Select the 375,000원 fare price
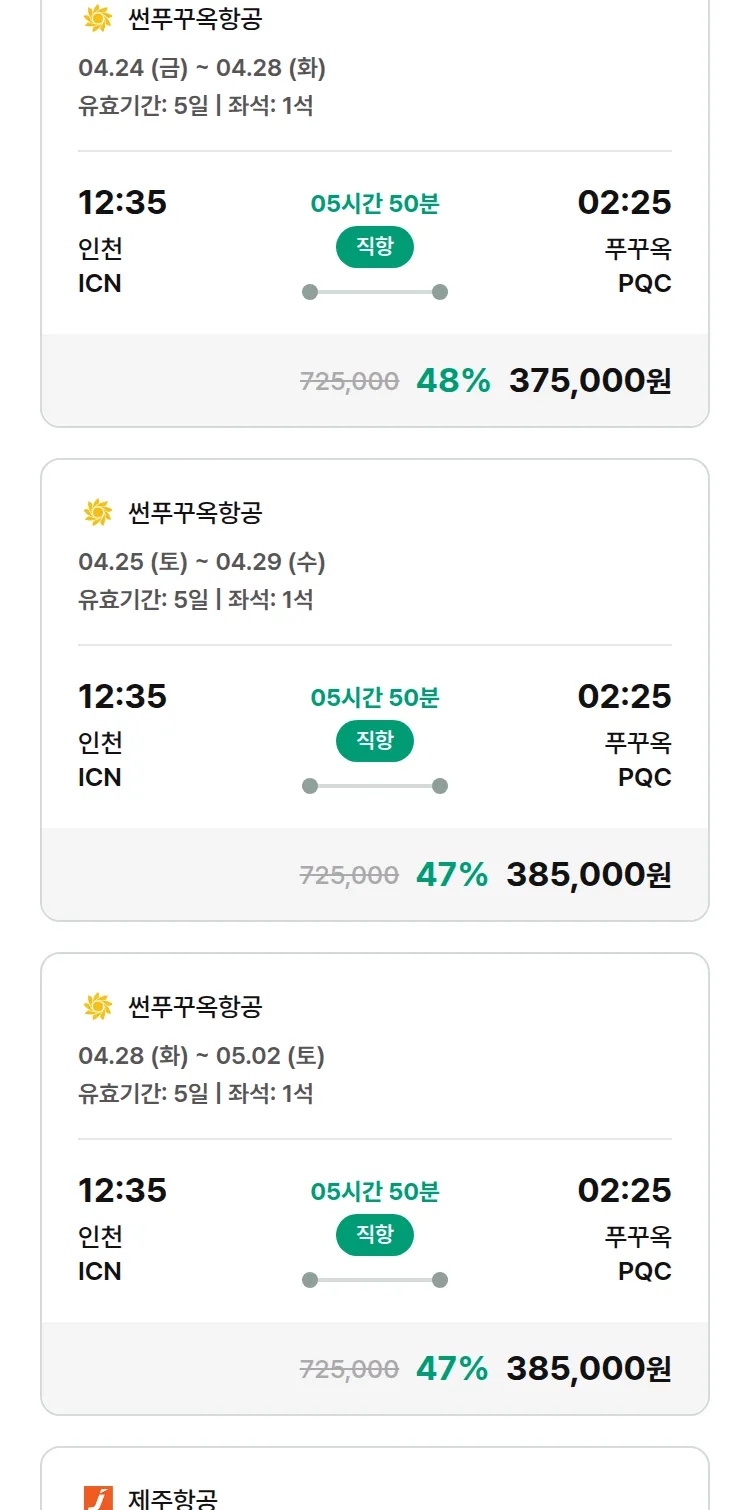The height and width of the screenshot is (1510, 750). (x=590, y=381)
